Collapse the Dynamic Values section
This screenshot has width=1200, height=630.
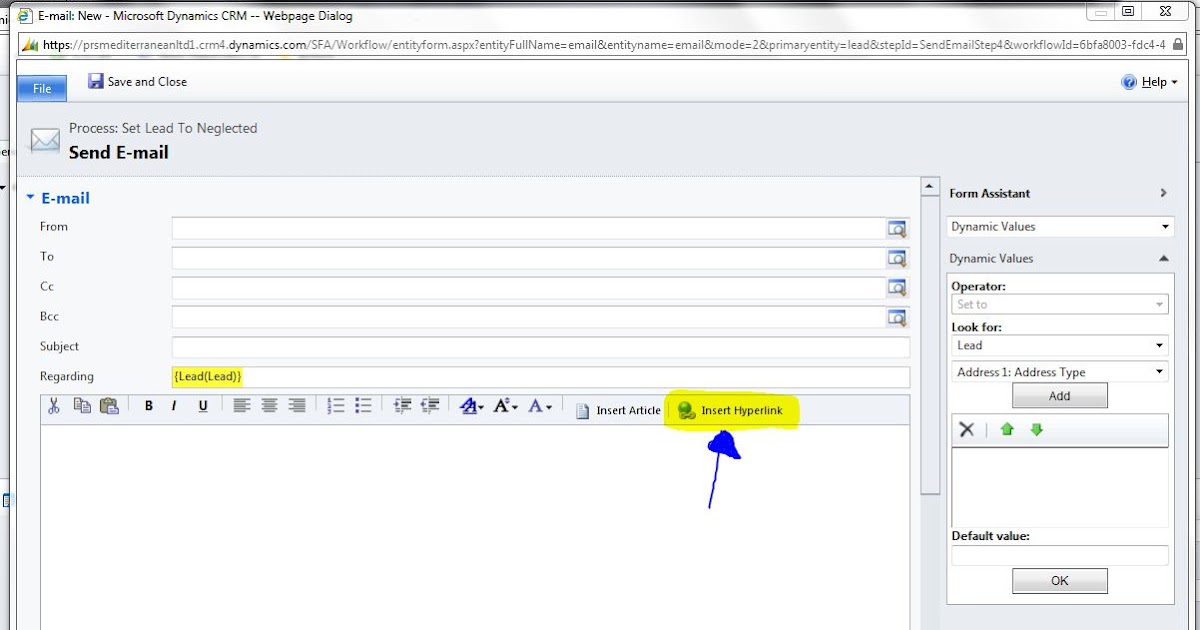[x=1163, y=258]
